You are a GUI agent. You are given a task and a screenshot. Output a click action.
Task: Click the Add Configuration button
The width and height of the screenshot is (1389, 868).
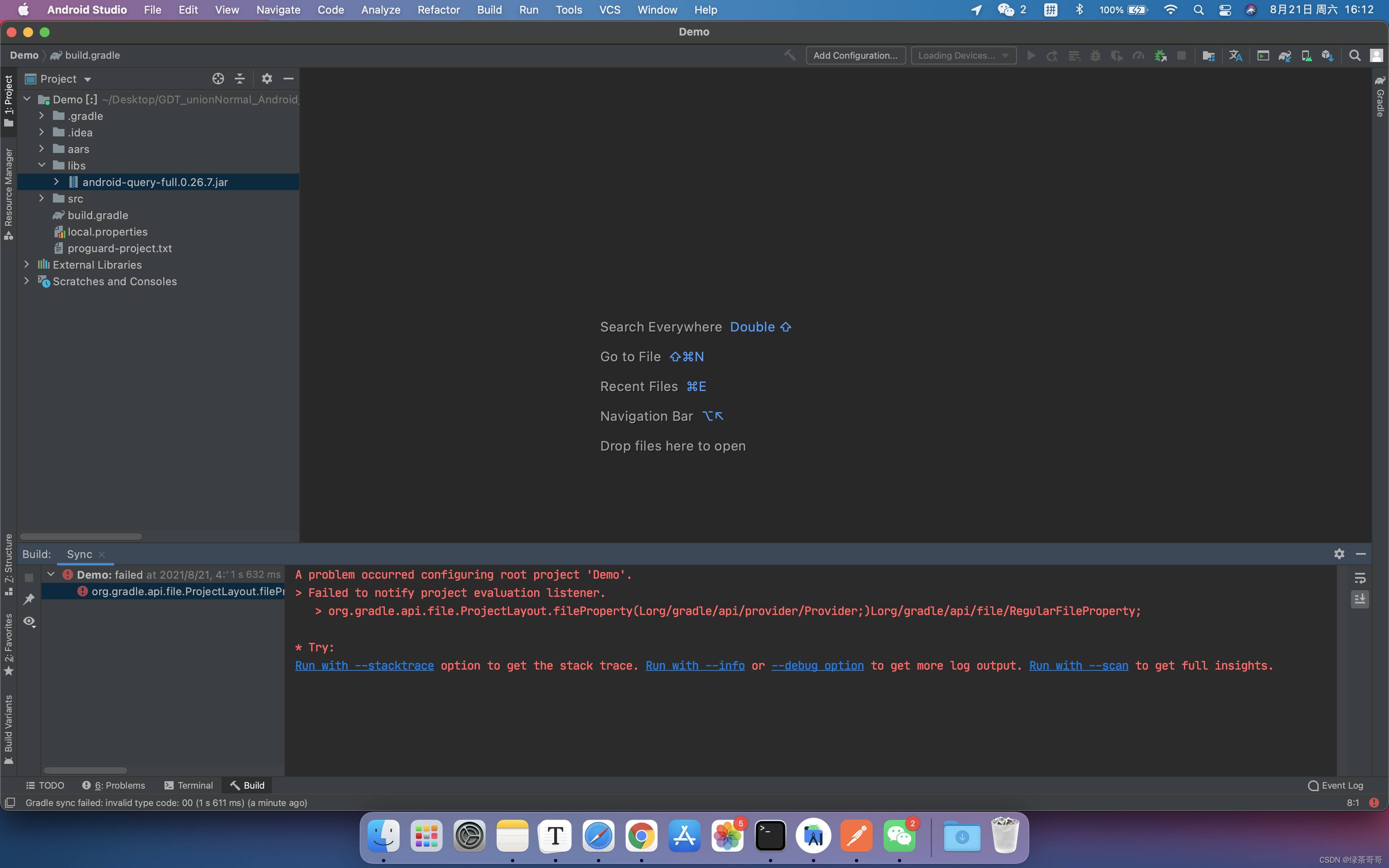855,56
